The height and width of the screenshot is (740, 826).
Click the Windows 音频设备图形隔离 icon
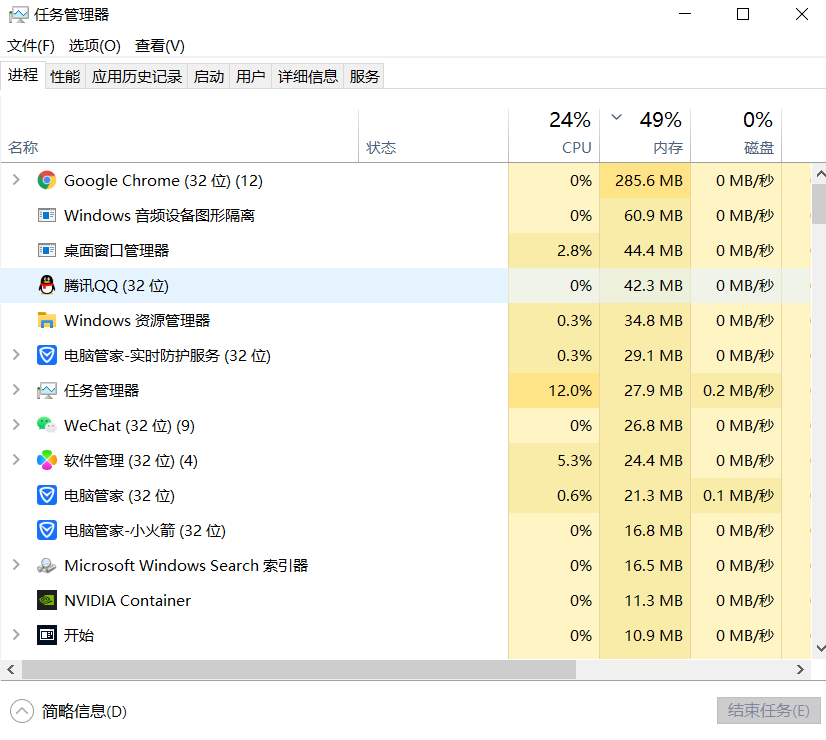coord(46,215)
